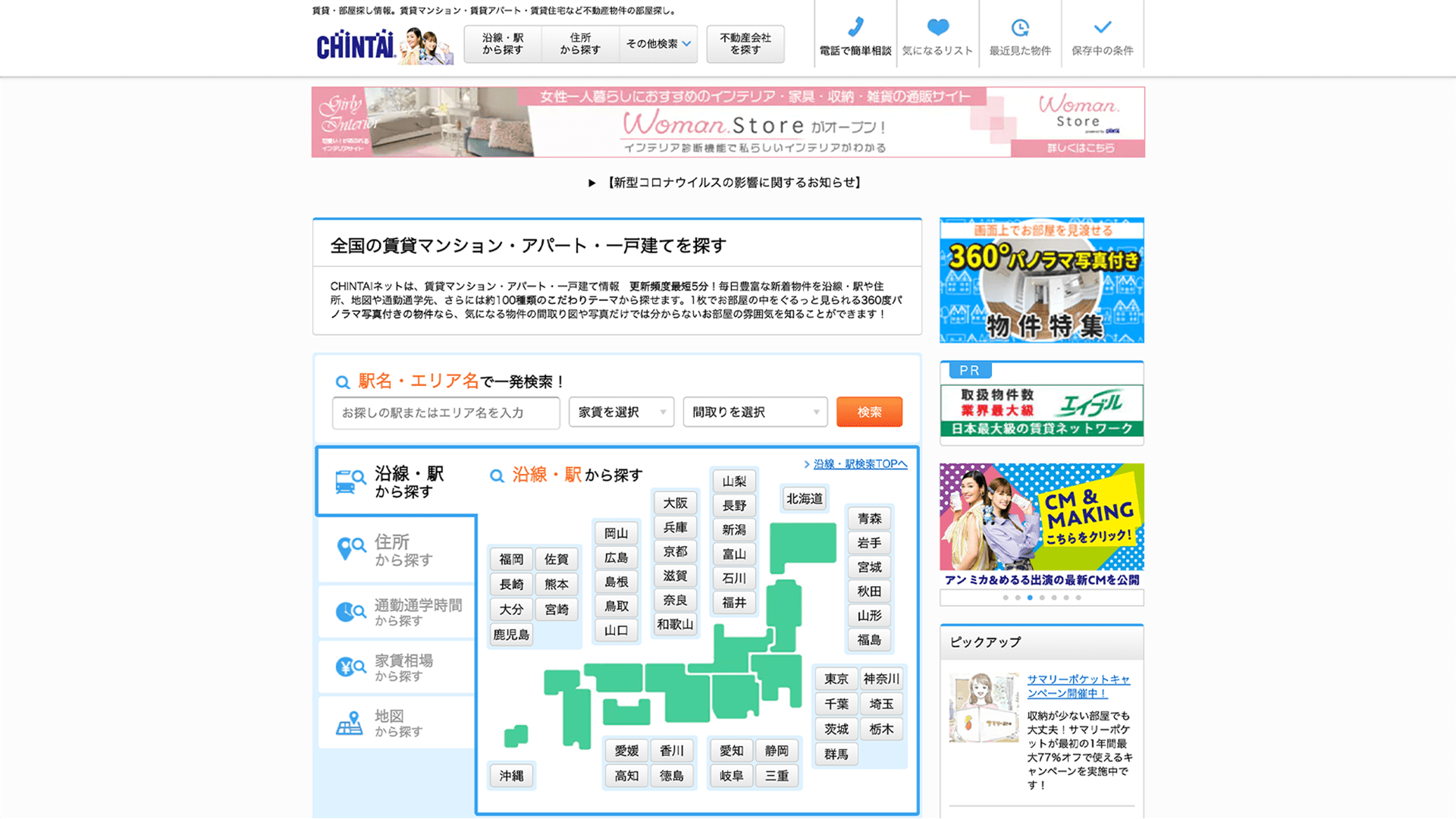The image size is (1456, 819).
Task: Select the third carousel dot indicator
Action: point(1030,598)
